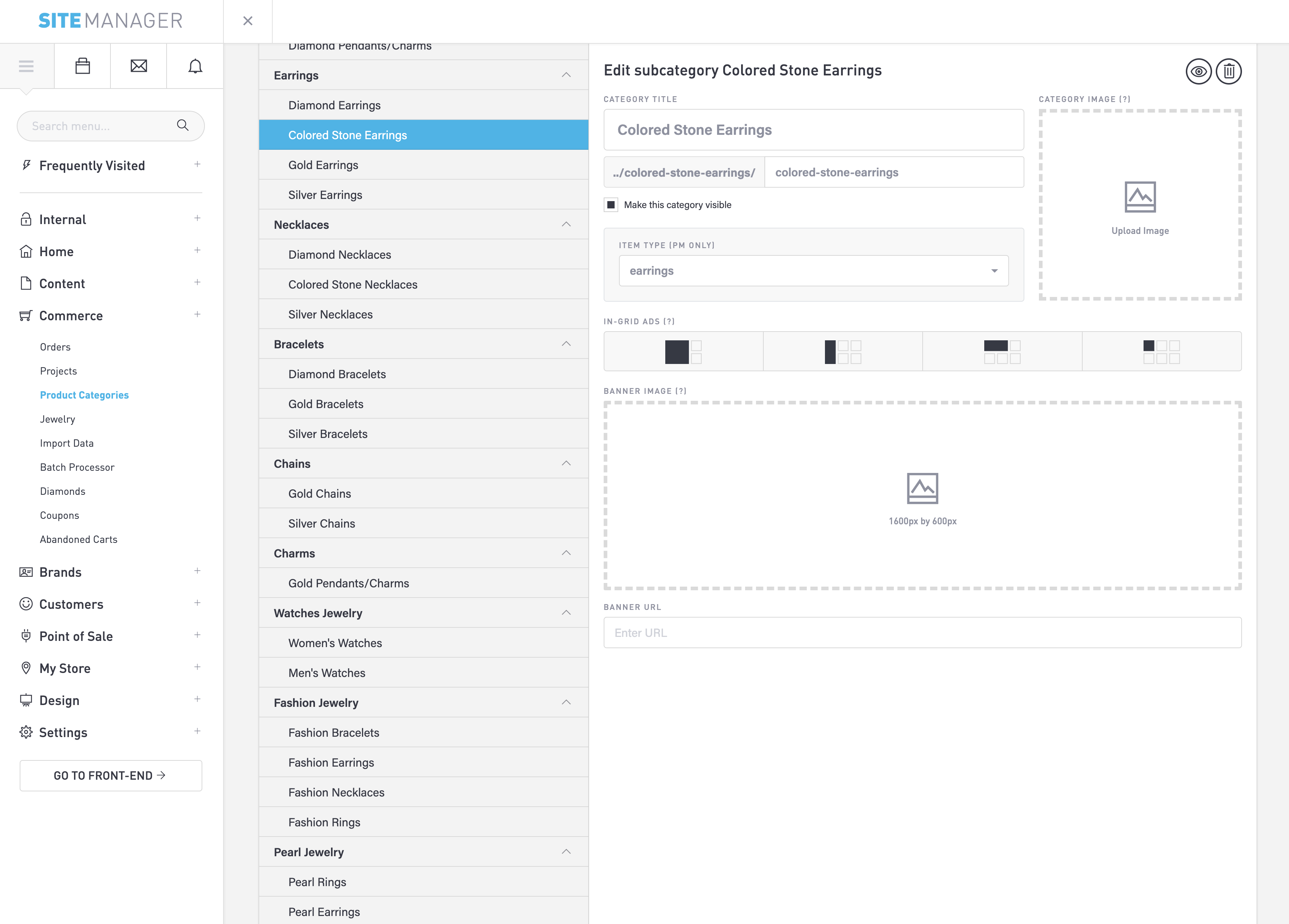Click the GO TO FRONT-END button
This screenshot has height=924, width=1289.
(x=110, y=775)
